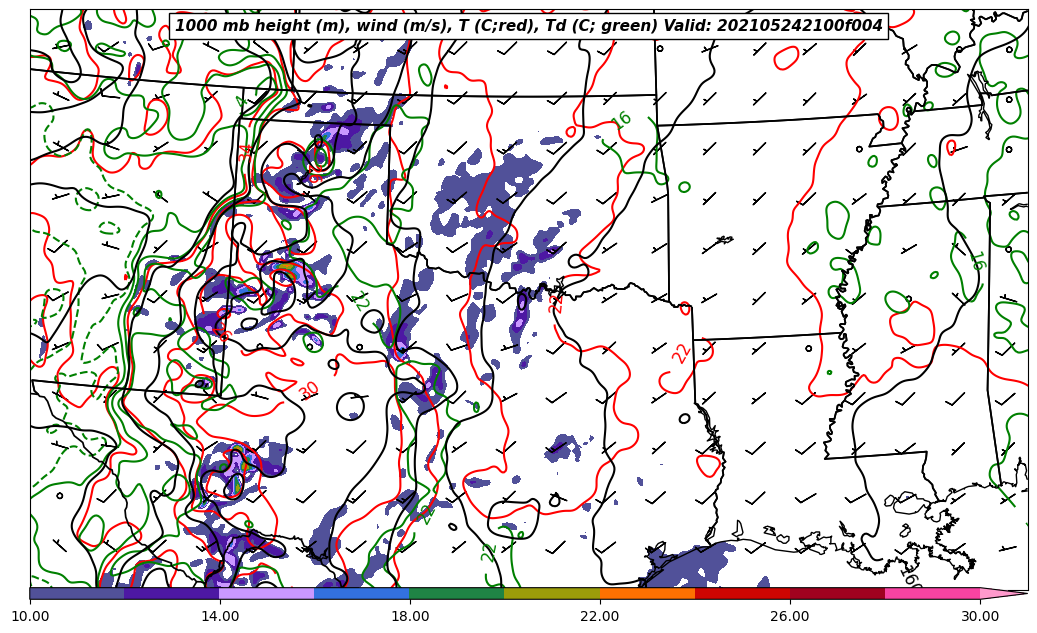Select the pink 28–30 colorbar segment

933,593
